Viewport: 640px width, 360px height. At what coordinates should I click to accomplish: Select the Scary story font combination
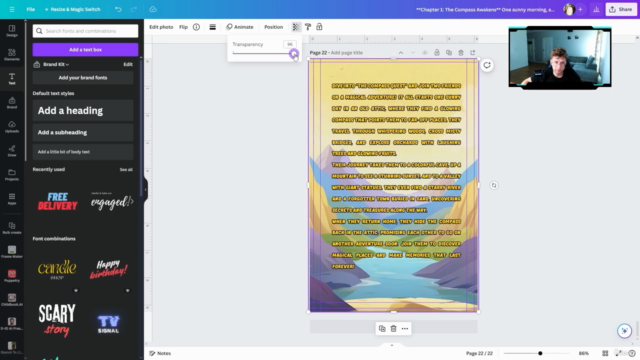(57, 320)
